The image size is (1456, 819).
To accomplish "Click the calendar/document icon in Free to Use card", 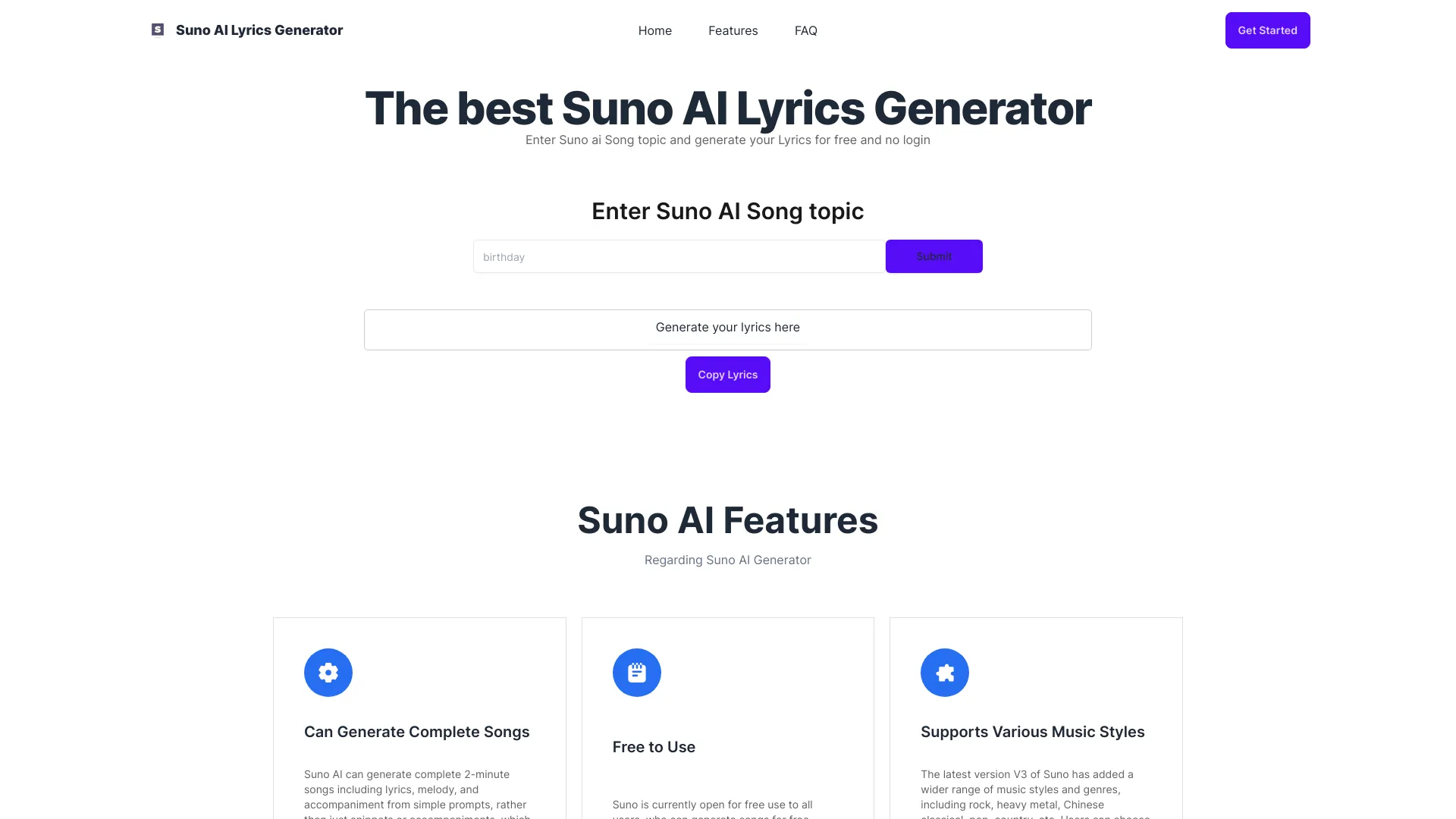I will [x=636, y=672].
